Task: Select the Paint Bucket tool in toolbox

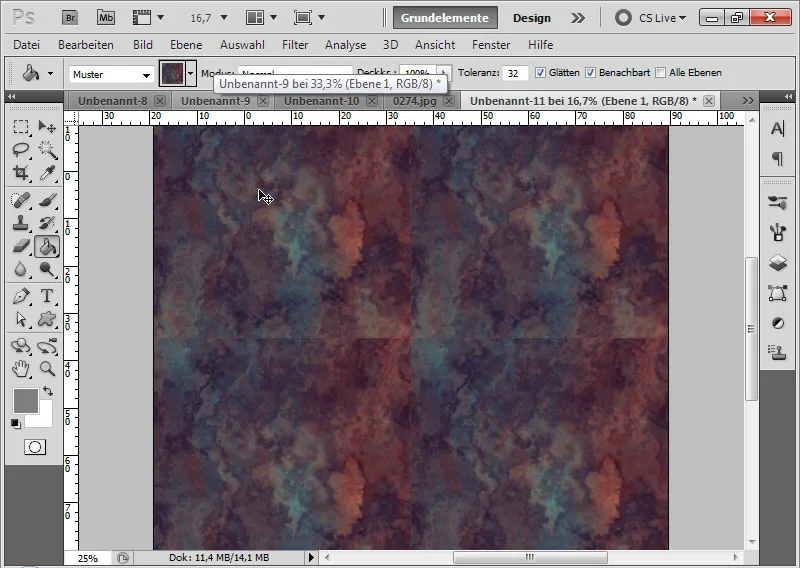Action: point(47,247)
